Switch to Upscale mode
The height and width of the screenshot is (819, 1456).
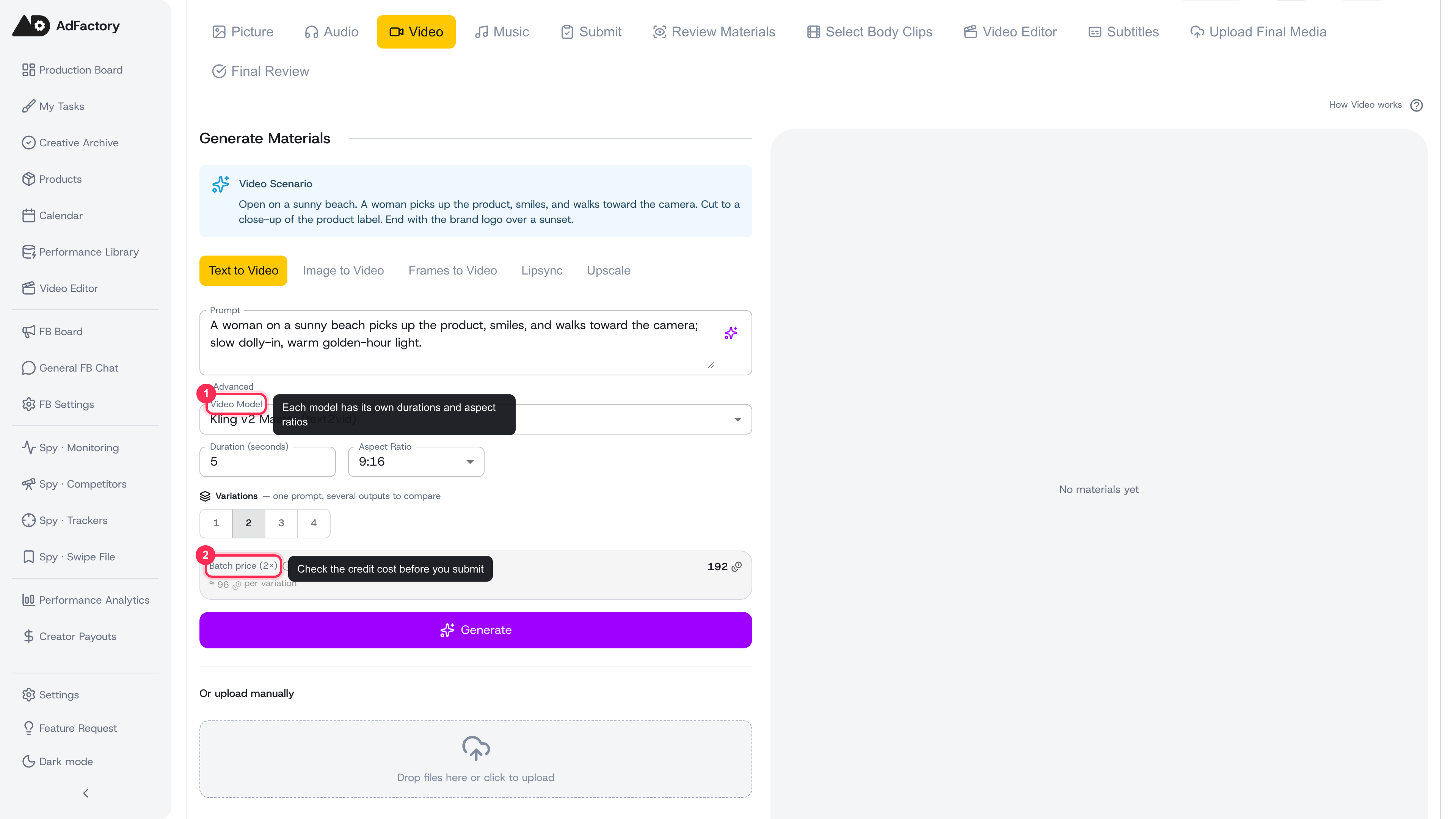click(x=609, y=271)
